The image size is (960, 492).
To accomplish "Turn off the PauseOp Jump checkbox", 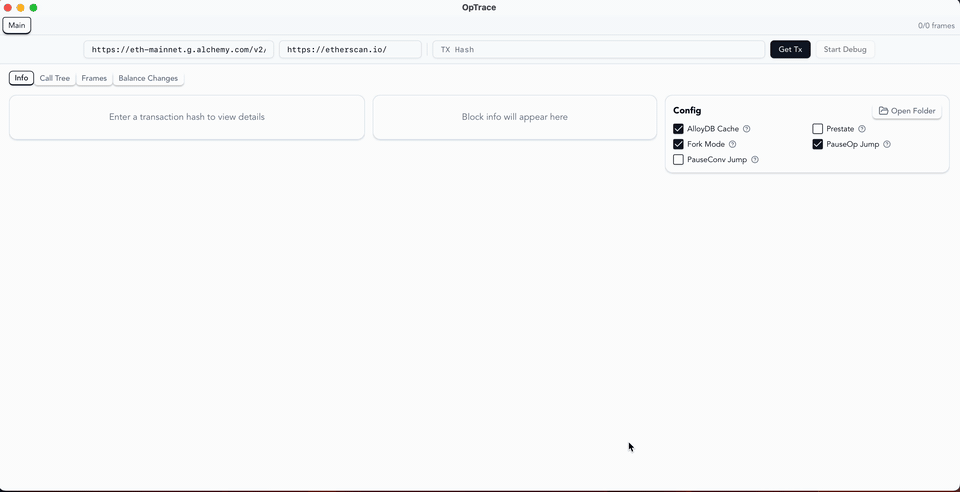I will coord(818,144).
